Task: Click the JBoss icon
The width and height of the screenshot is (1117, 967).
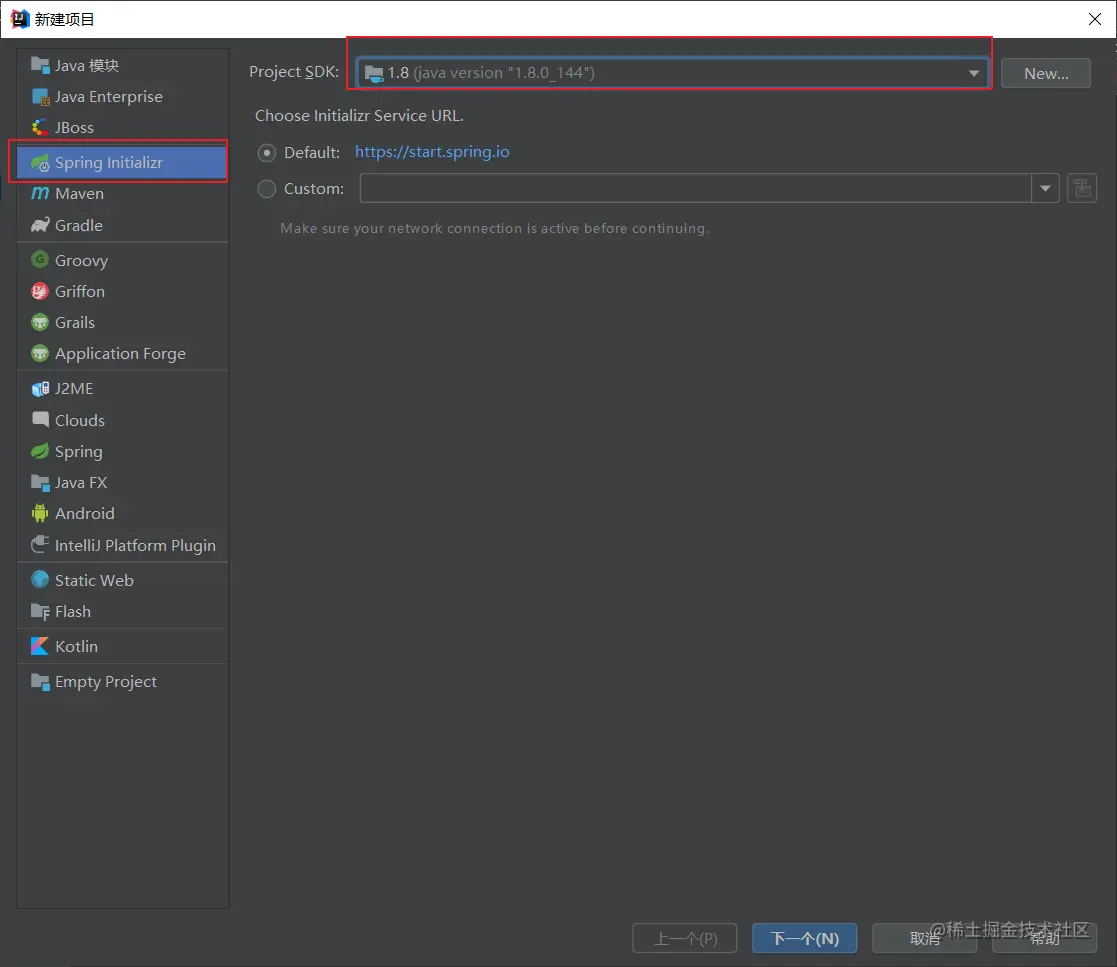Action: 40,128
